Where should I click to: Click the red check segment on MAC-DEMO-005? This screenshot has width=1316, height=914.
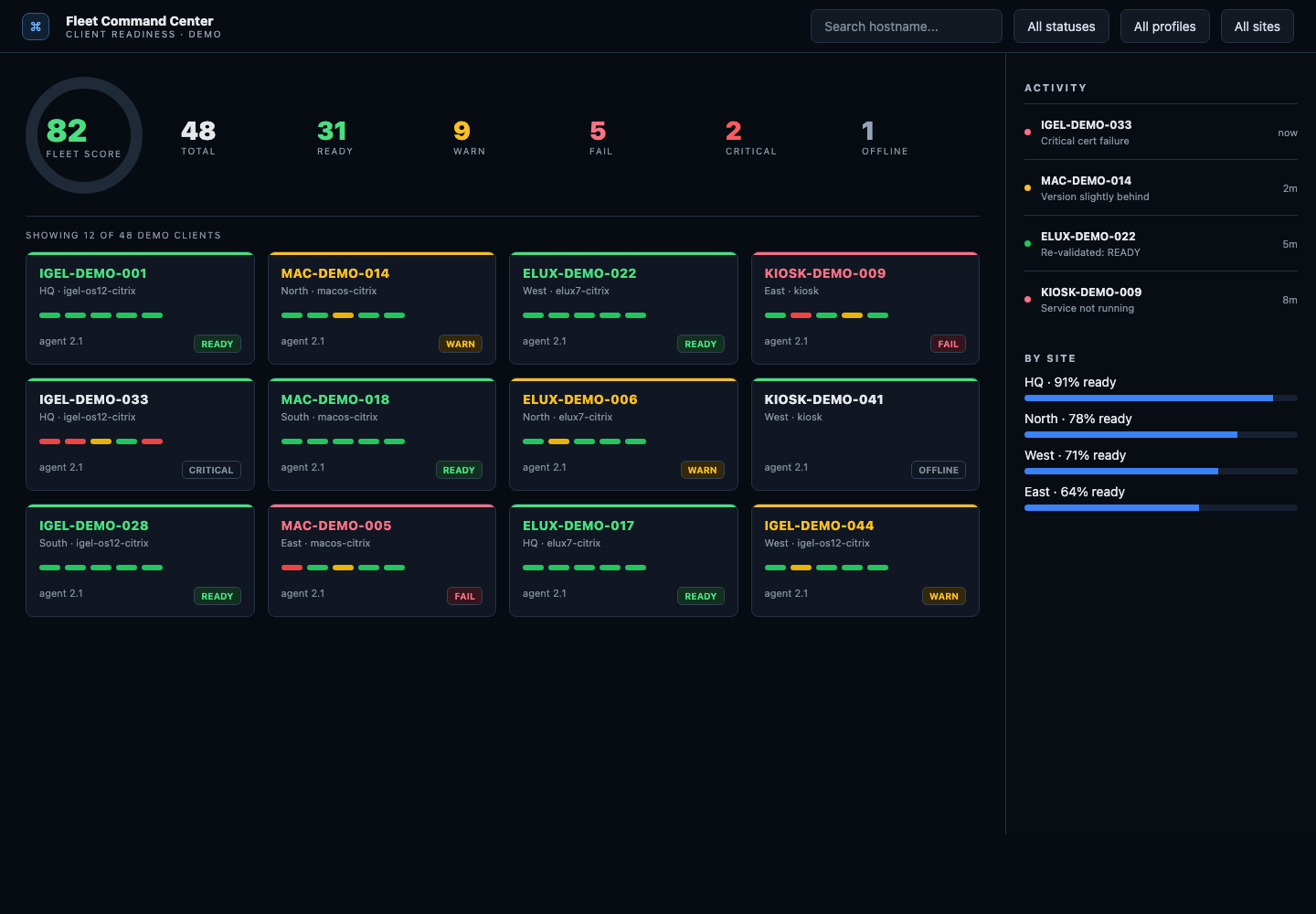pyautogui.click(x=292, y=568)
